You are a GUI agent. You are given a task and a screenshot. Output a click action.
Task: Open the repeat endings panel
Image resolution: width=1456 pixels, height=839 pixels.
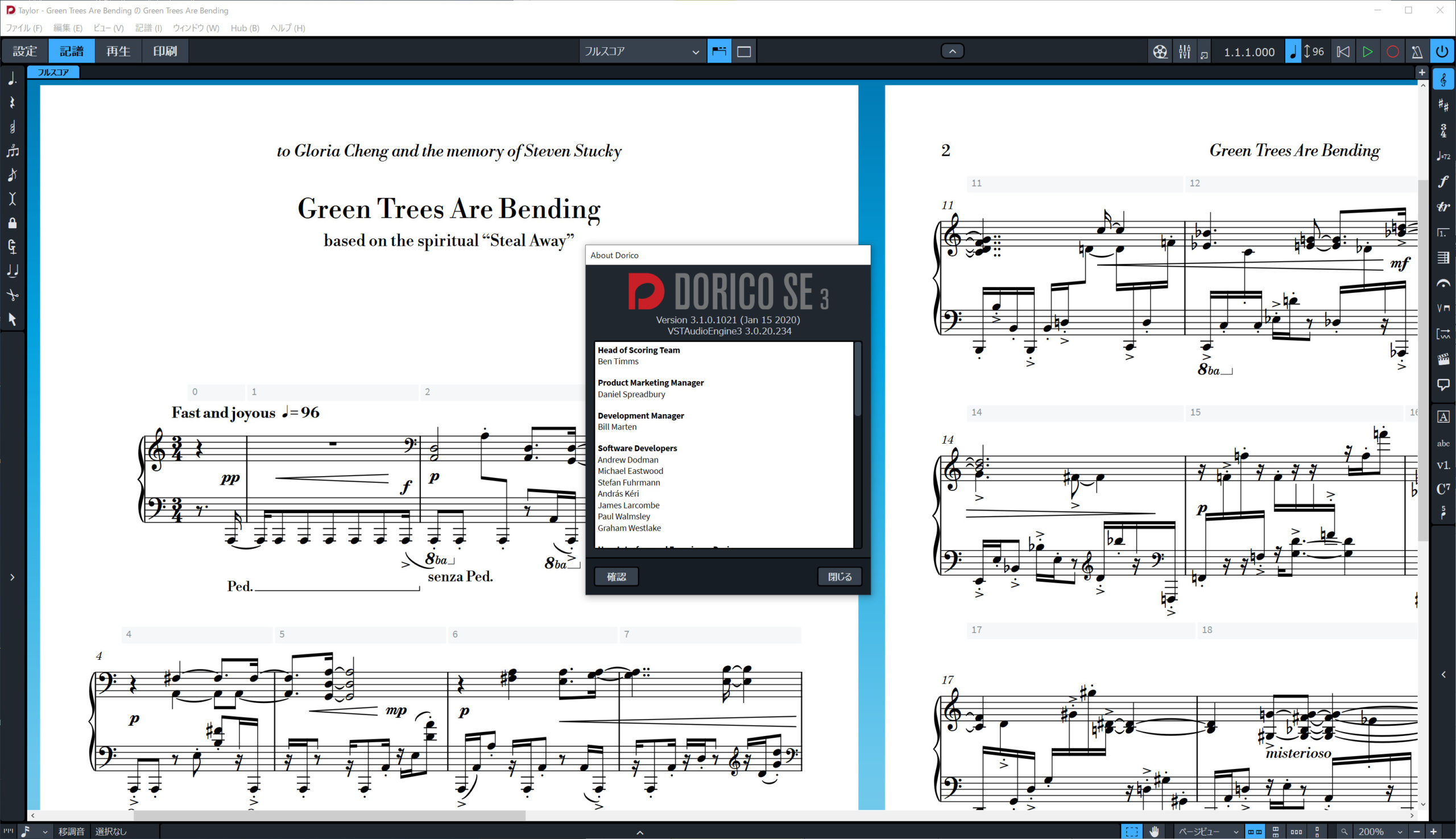pos(1443,232)
